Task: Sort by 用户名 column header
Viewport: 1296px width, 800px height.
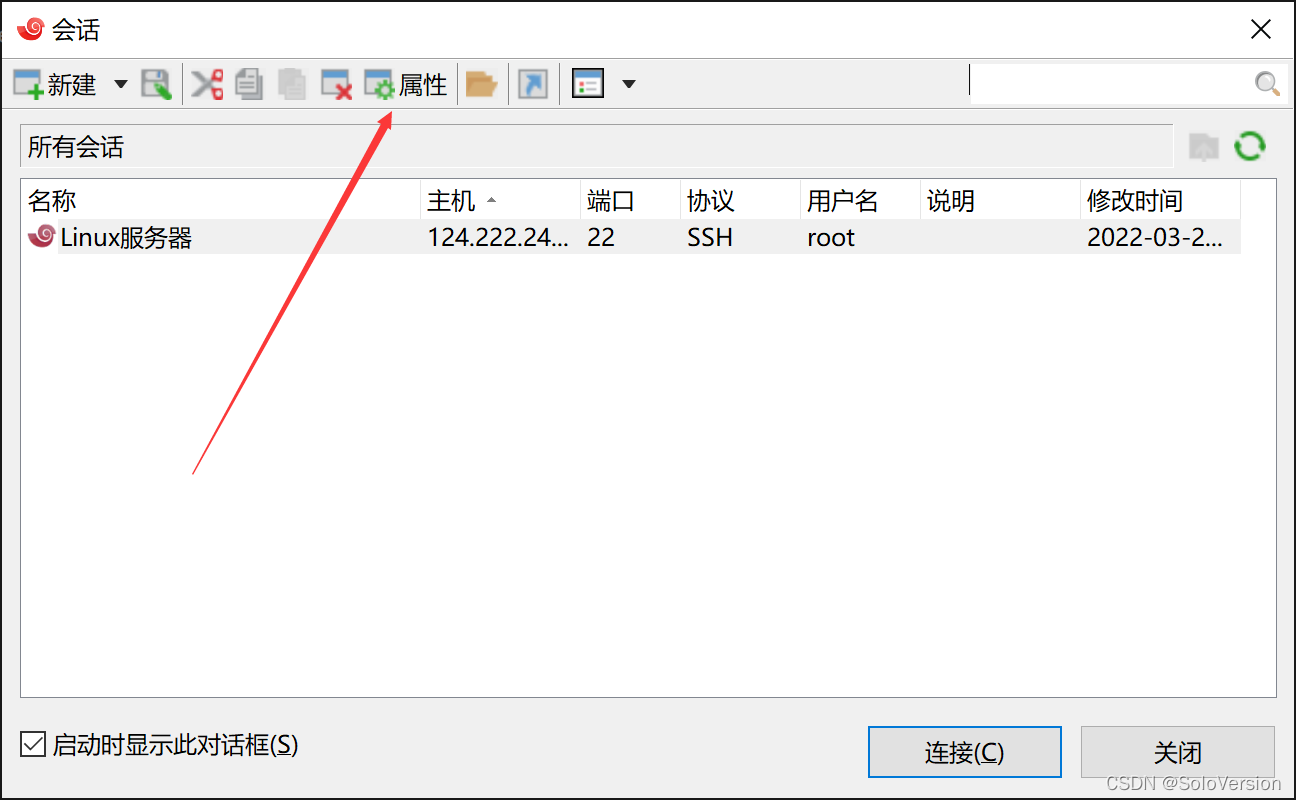Action: click(x=860, y=201)
